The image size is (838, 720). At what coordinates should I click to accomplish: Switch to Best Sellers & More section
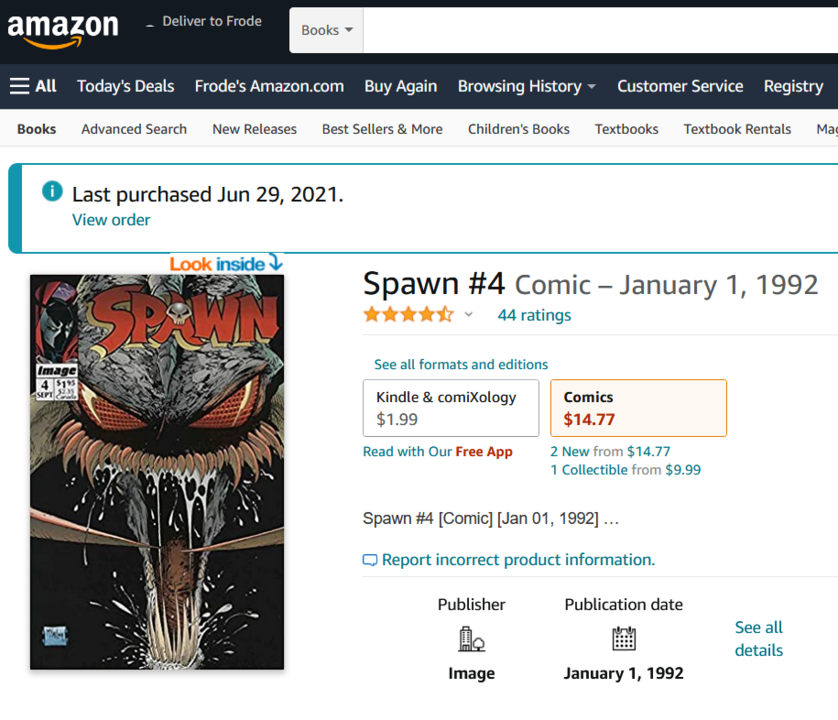(x=383, y=129)
